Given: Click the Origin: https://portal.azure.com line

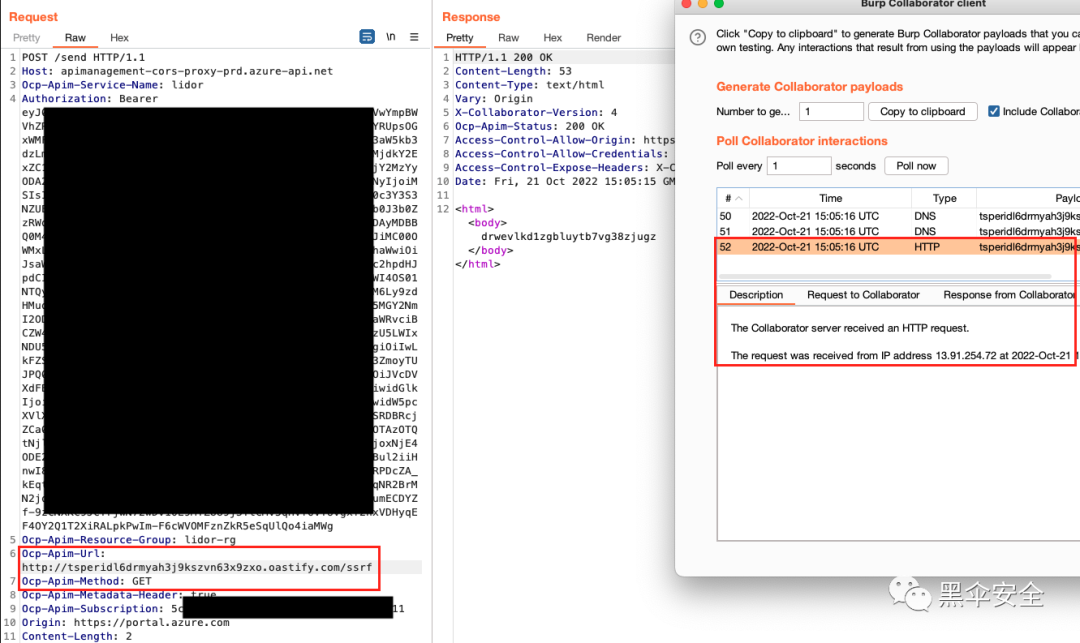Looking at the screenshot, I should (x=125, y=622).
